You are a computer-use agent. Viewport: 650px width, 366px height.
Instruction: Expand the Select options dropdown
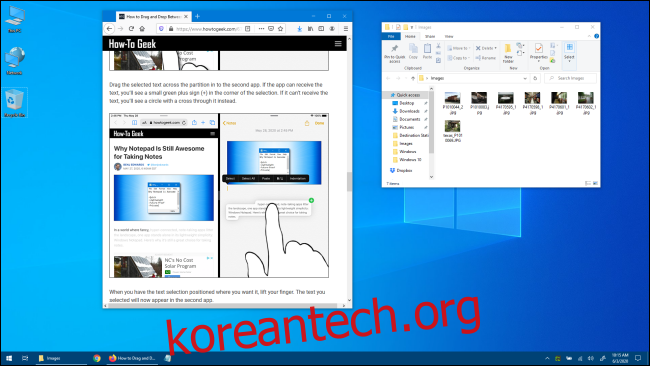(569, 53)
